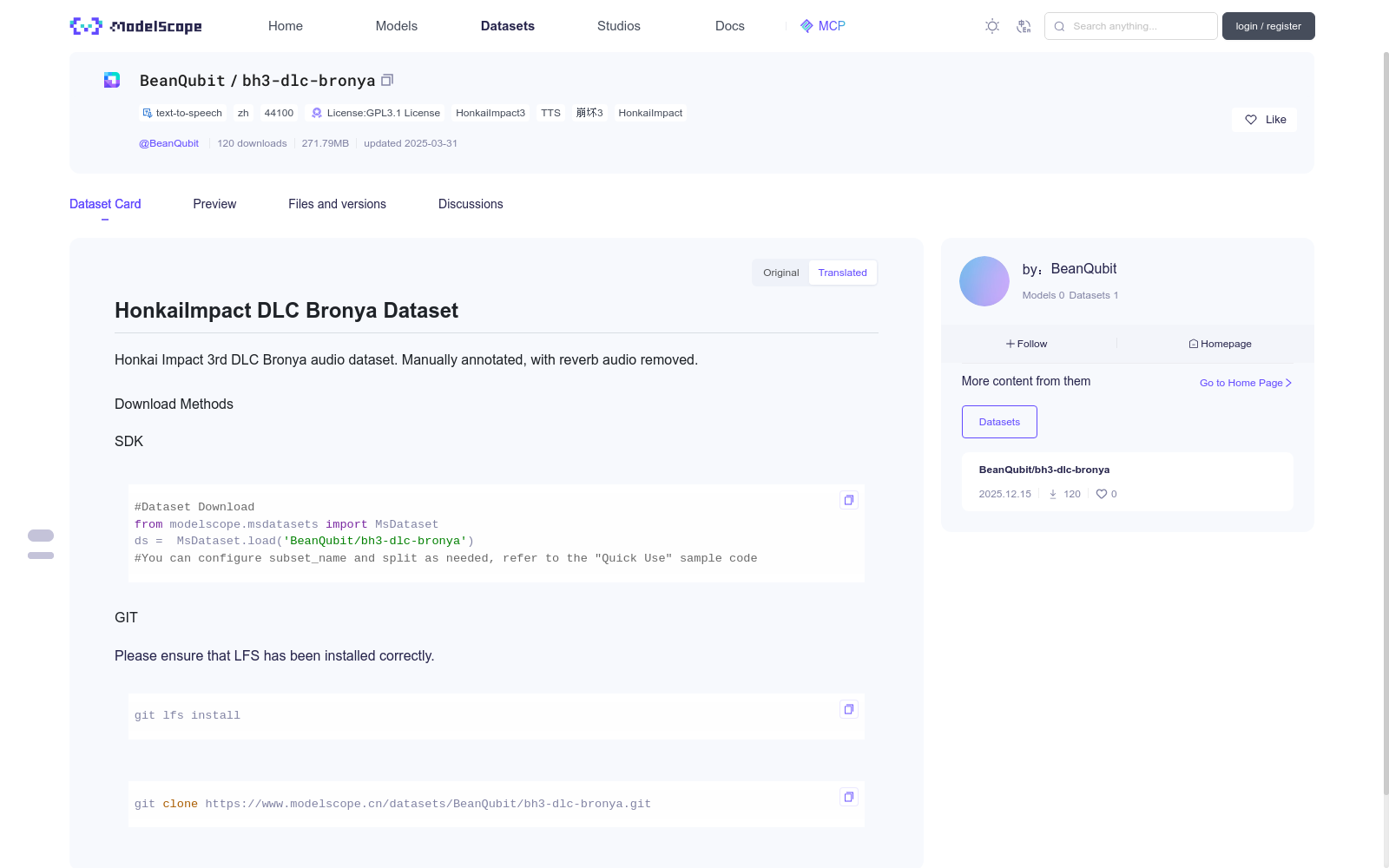
Task: Click the TTS tag
Action: coord(550,113)
